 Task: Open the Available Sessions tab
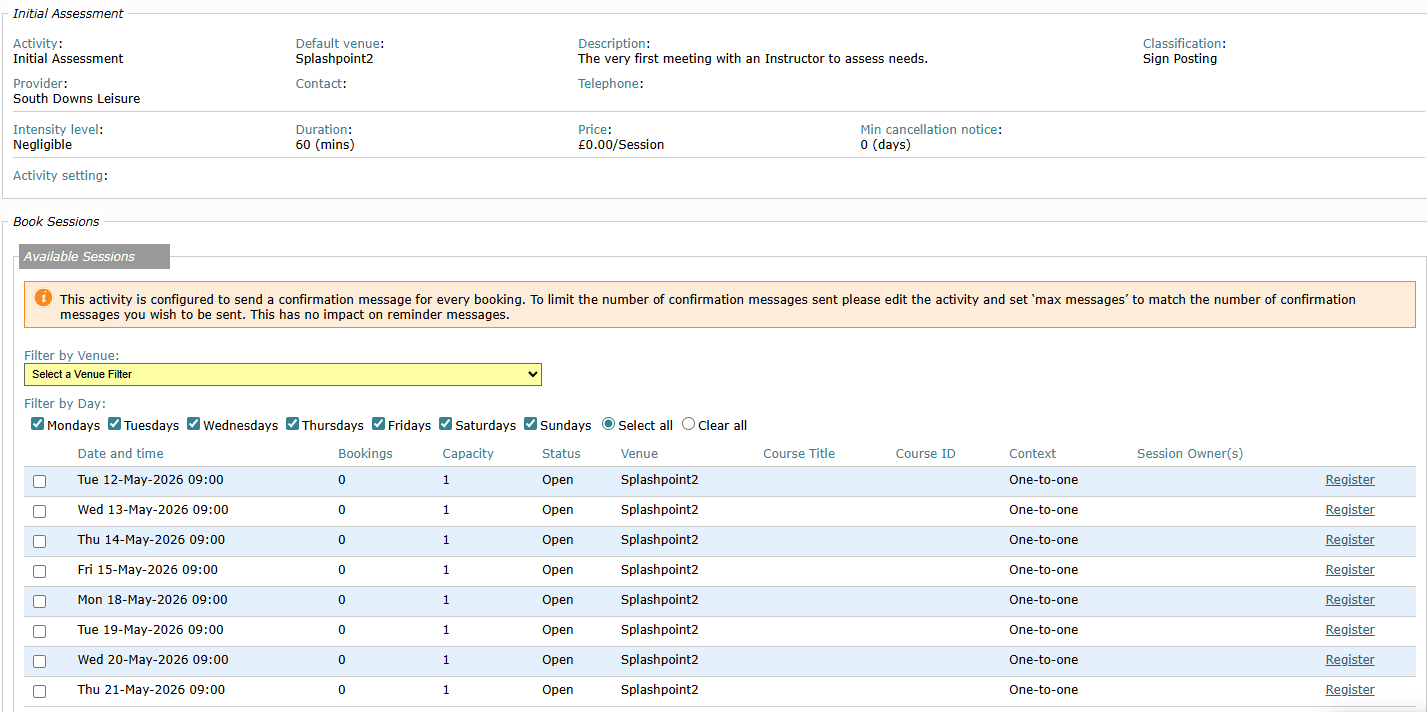94,257
